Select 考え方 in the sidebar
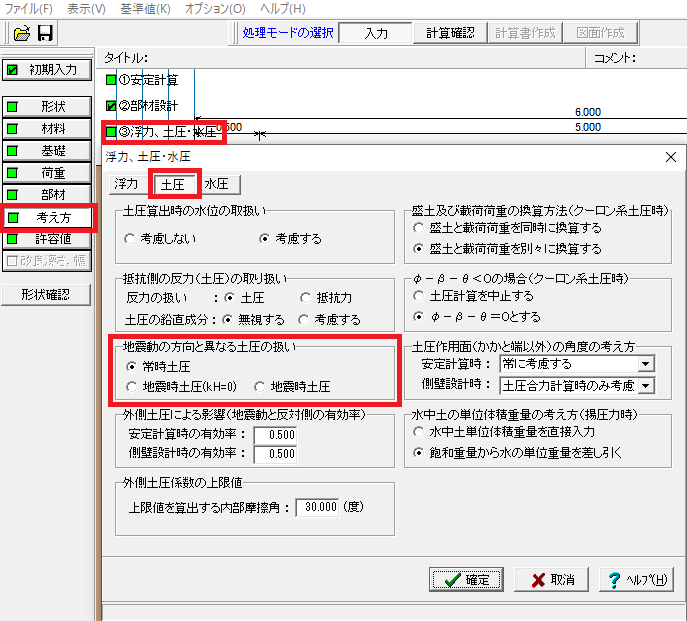Viewport: 687px width, 621px height. point(48,217)
